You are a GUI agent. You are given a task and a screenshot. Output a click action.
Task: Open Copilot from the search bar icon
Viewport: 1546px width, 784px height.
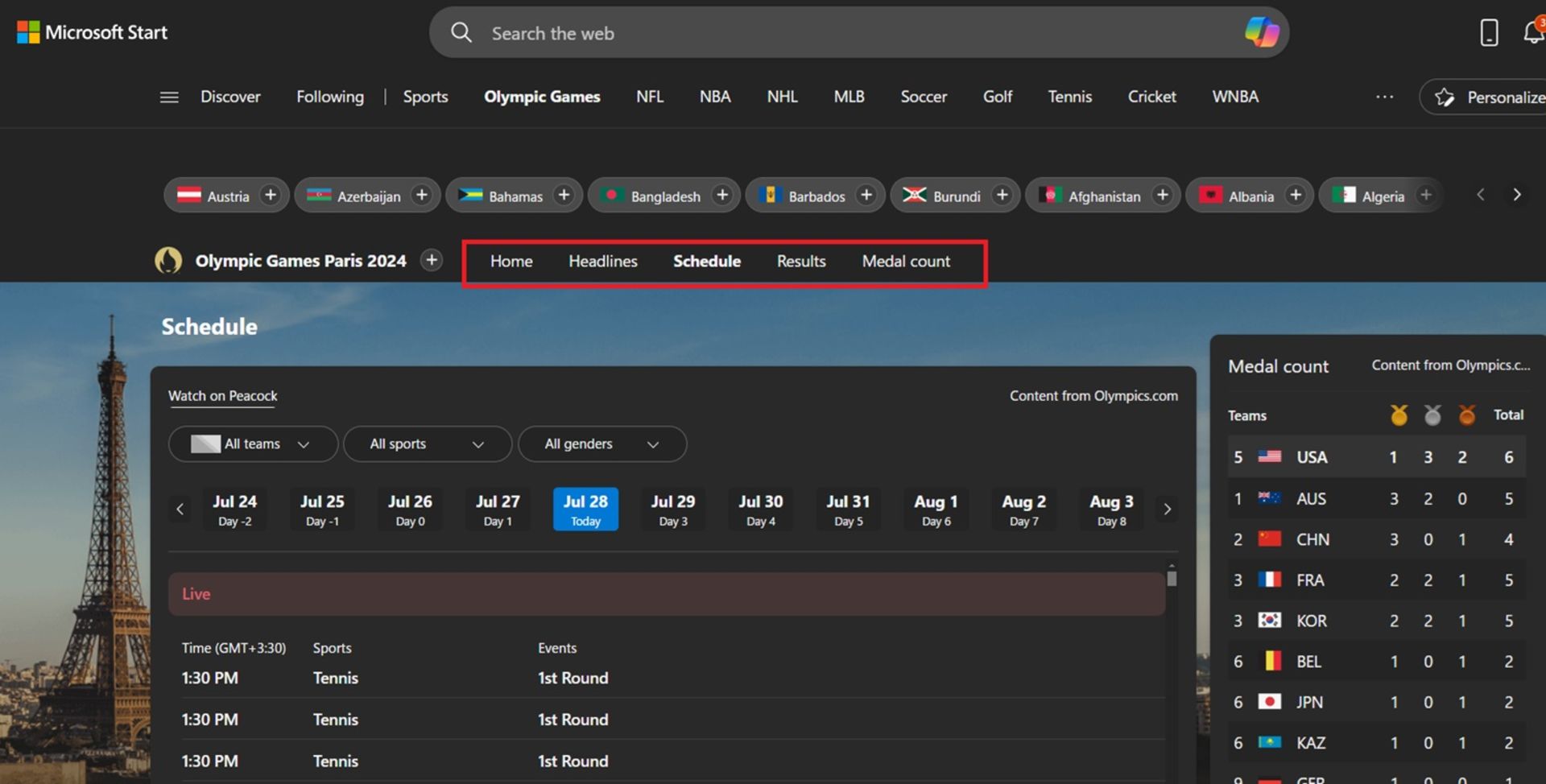click(1262, 32)
